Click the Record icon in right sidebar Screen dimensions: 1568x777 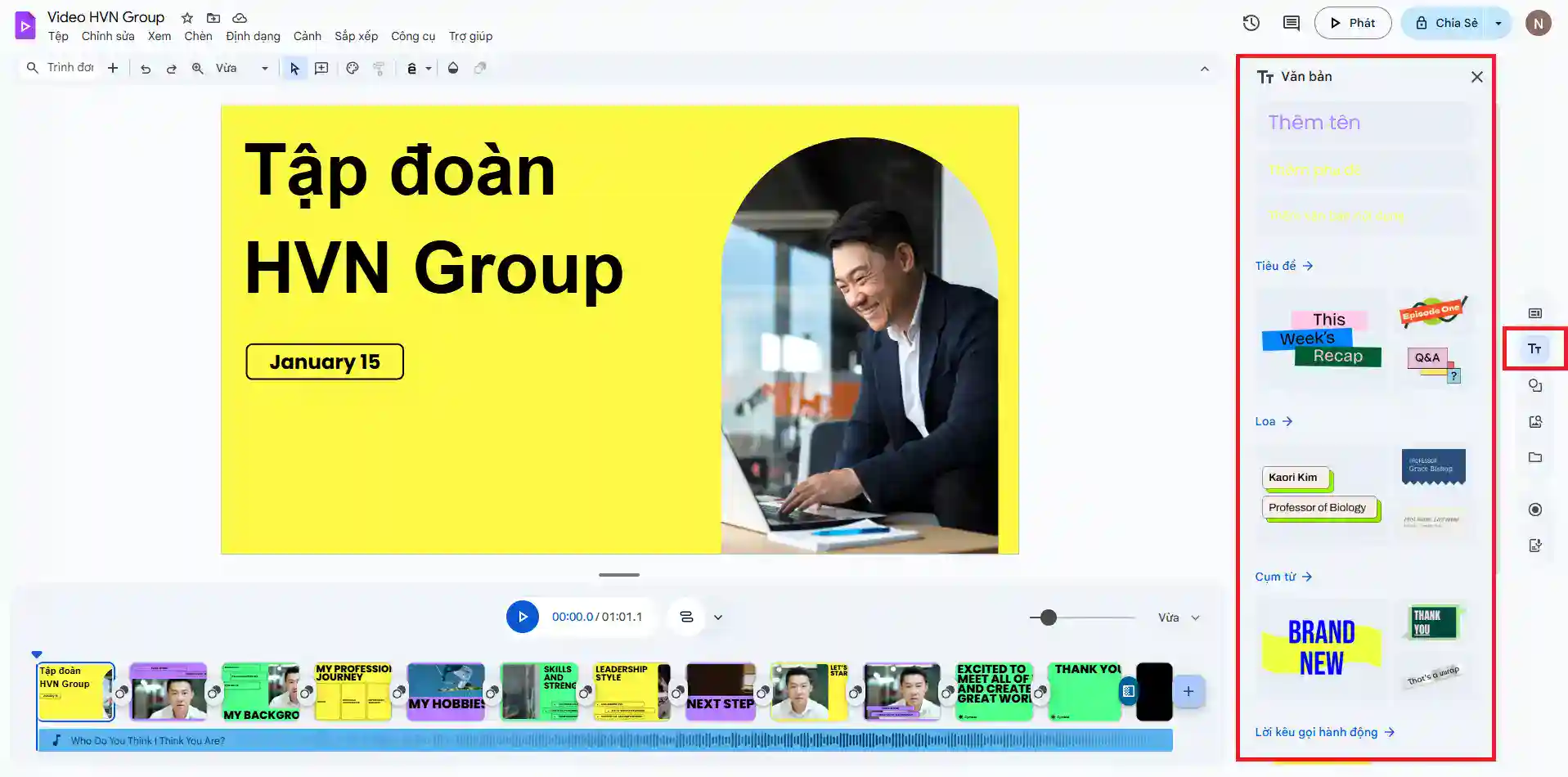pyautogui.click(x=1534, y=510)
